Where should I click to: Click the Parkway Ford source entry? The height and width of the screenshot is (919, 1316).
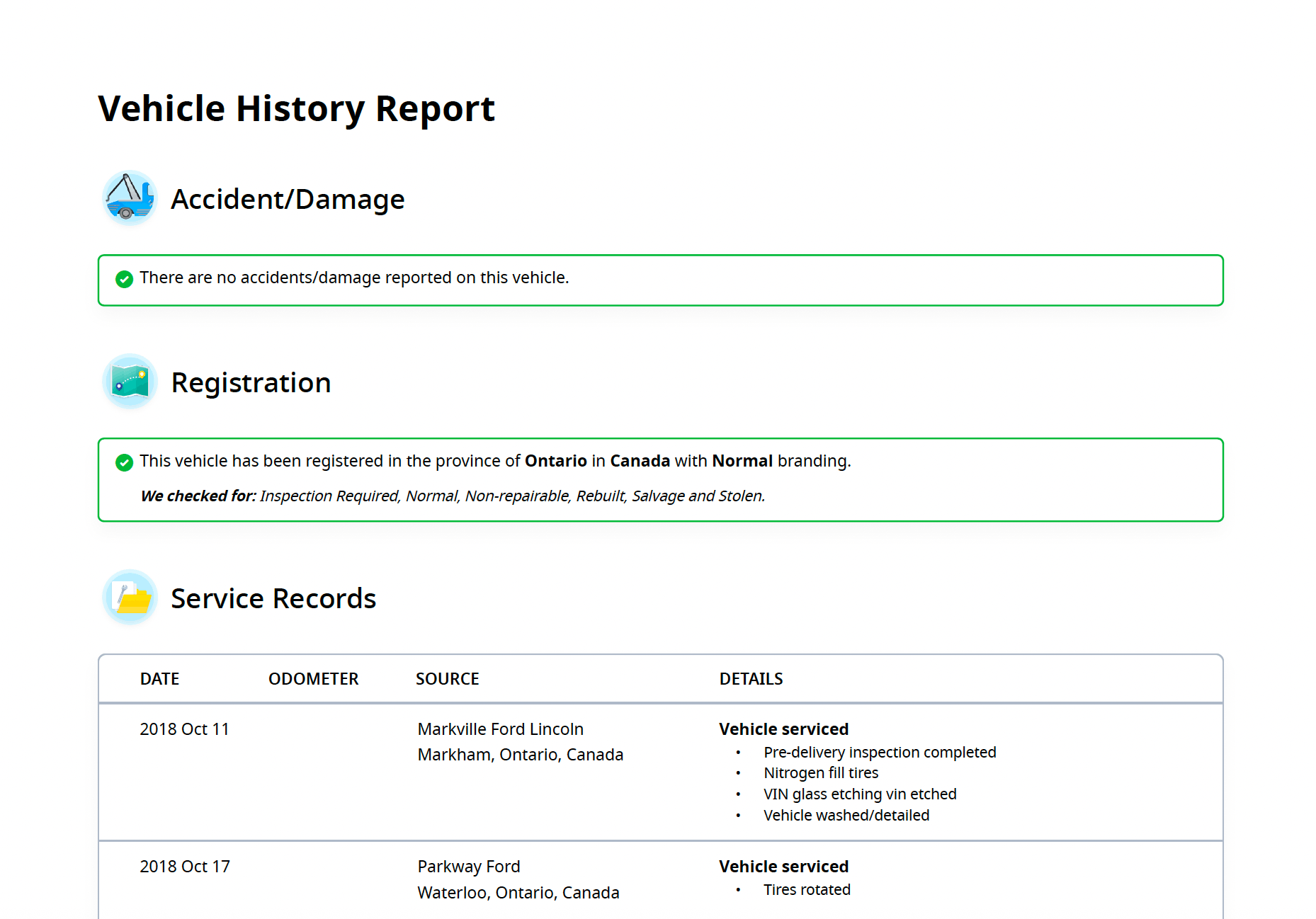[468, 867]
